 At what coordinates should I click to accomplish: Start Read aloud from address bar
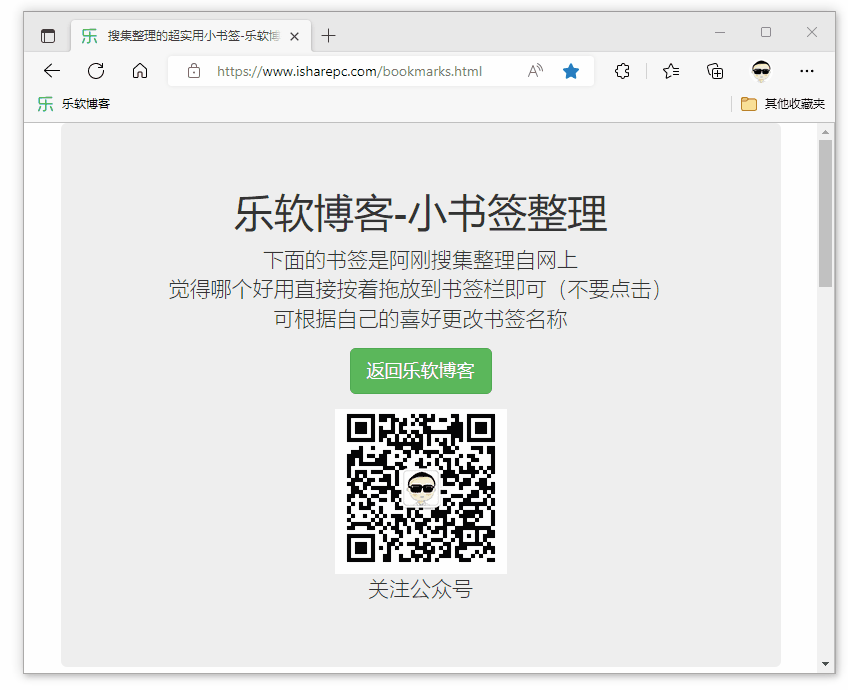click(x=535, y=71)
